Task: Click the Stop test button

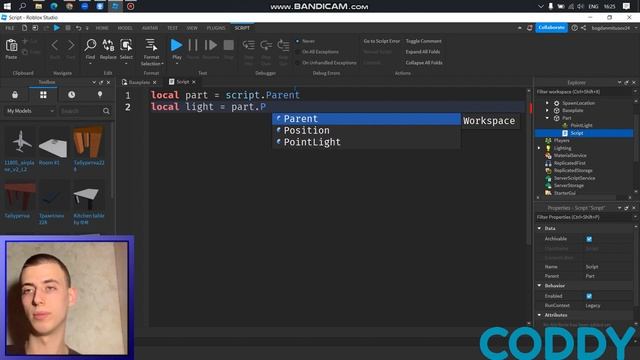Action: click(229, 45)
